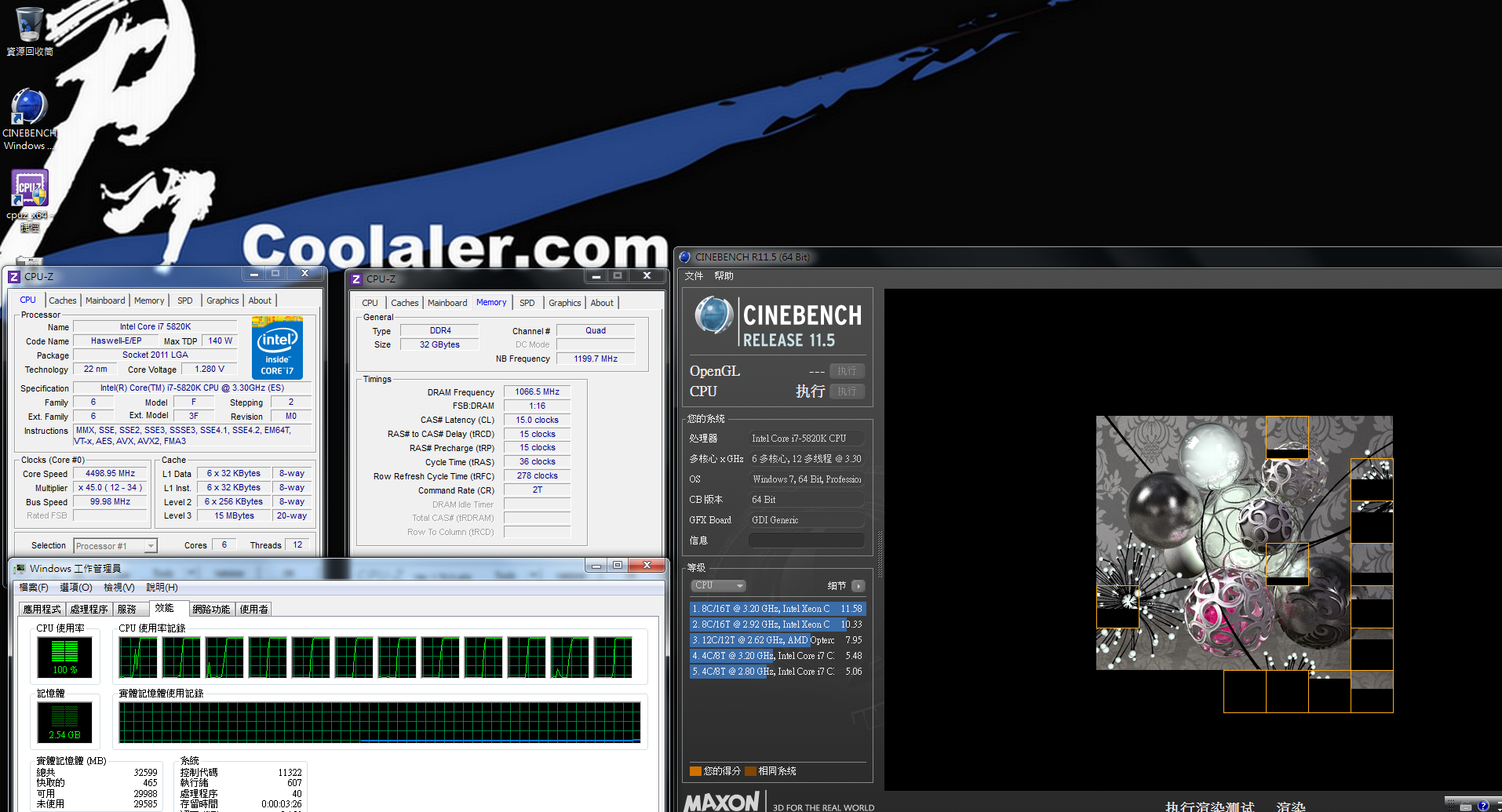1502x812 pixels.
Task: Open the About tab in left CPU-Z window
Action: point(260,300)
